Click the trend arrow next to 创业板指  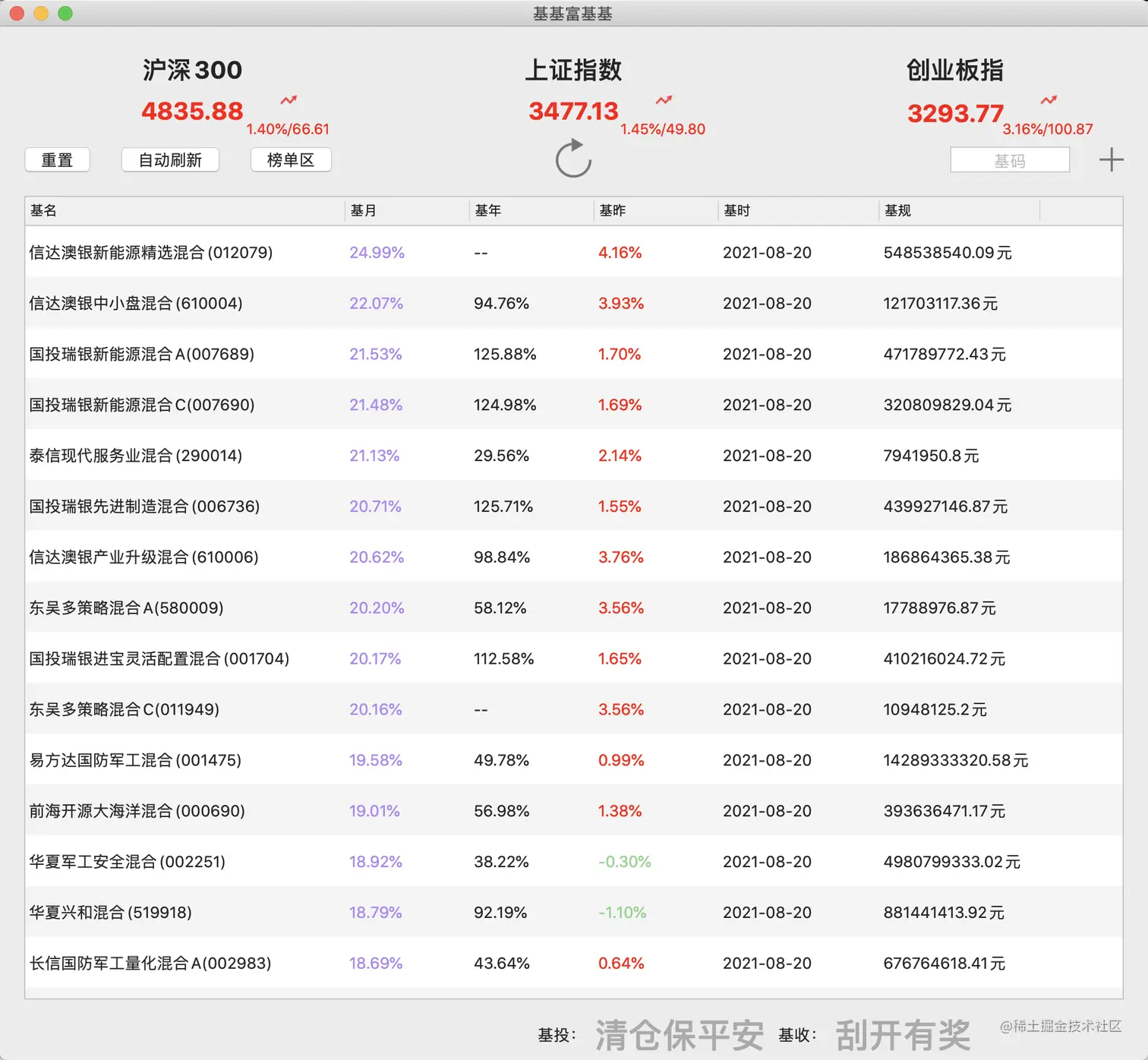click(x=1049, y=99)
